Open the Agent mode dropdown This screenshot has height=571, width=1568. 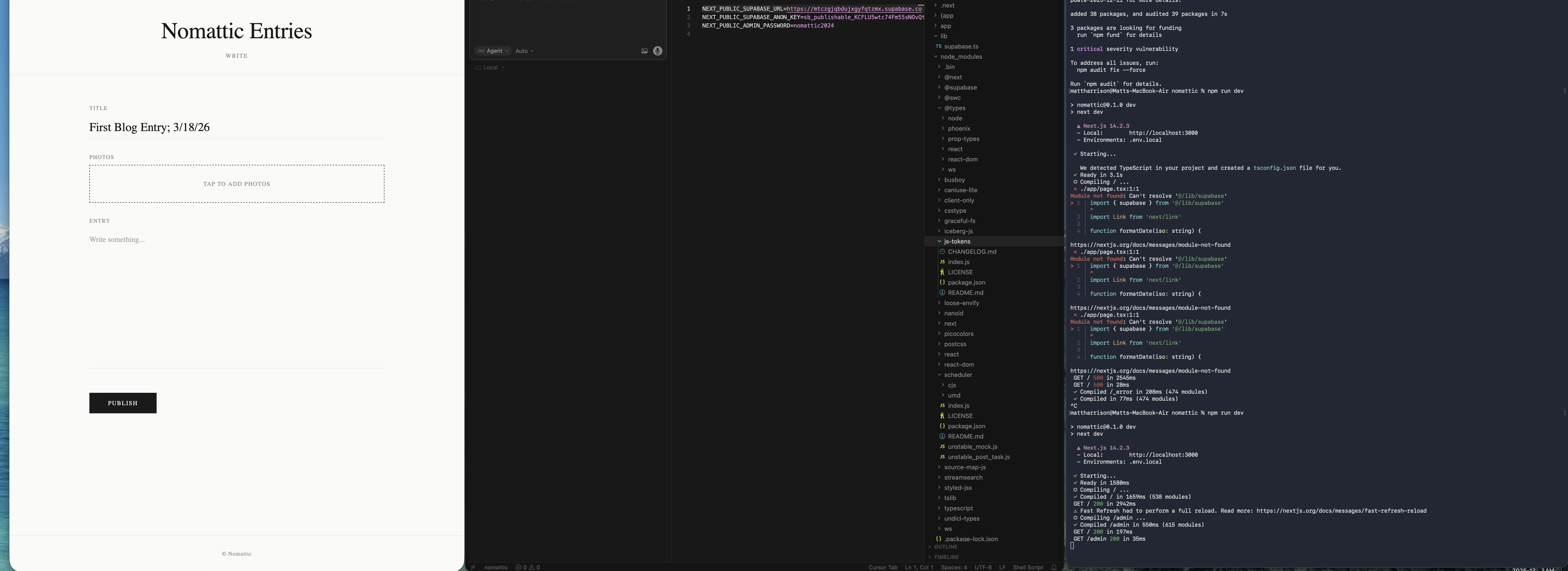(x=492, y=51)
